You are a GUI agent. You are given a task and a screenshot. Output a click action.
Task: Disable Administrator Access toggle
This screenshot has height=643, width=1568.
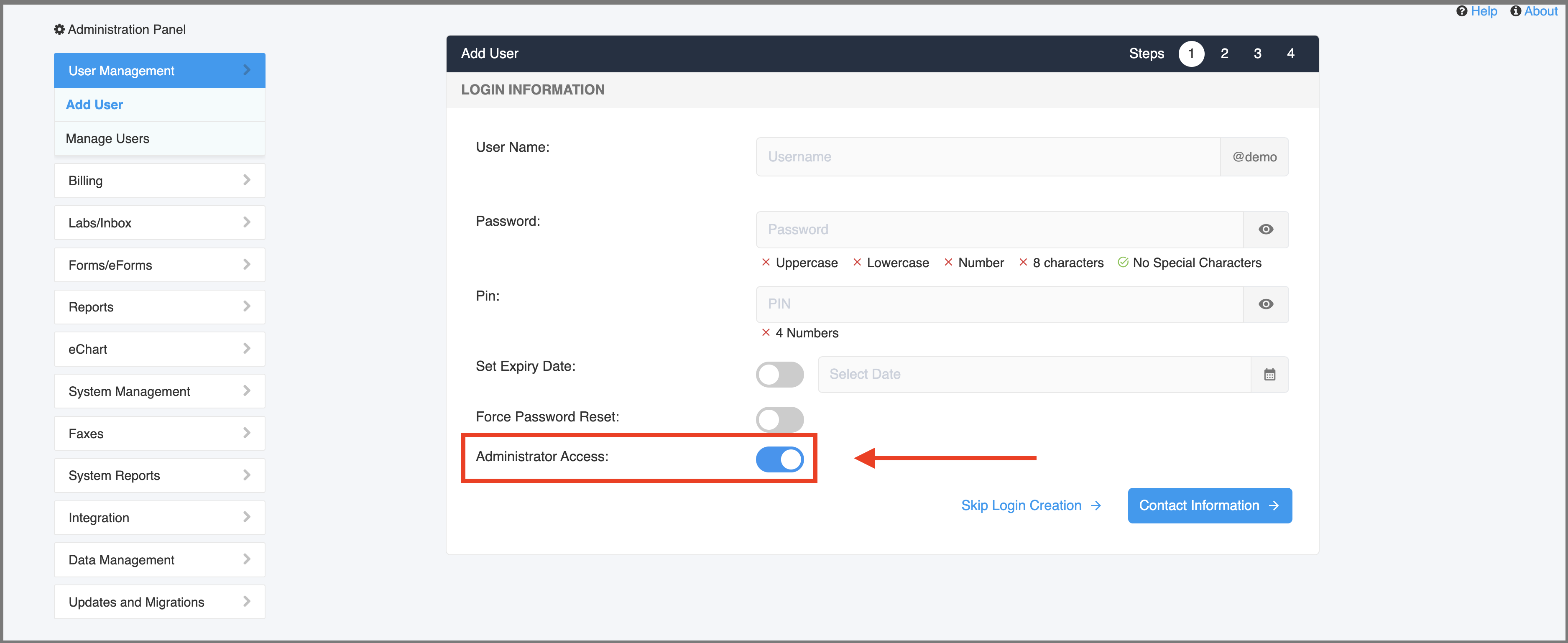click(x=780, y=459)
